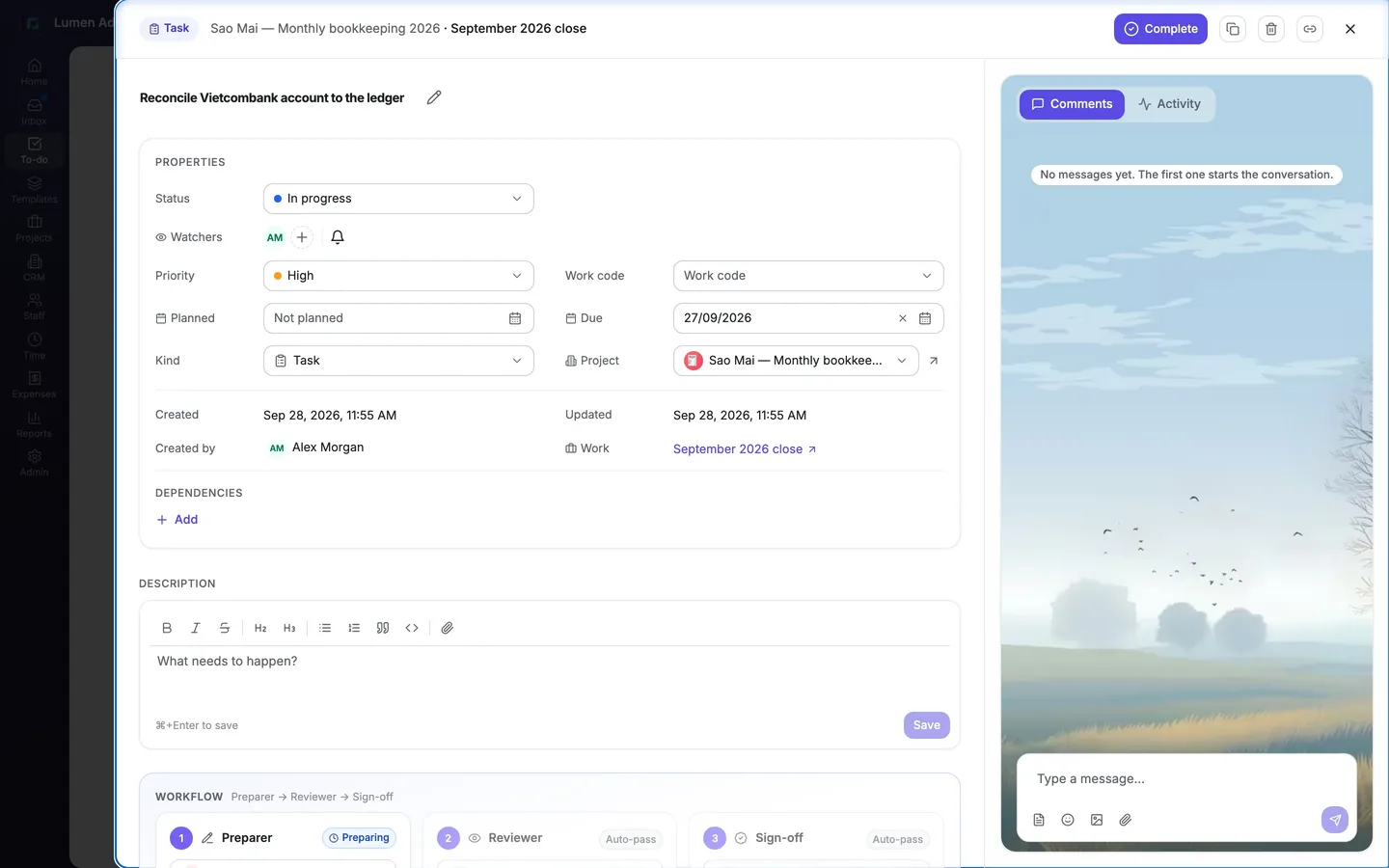Open the Planned date calendar icon
Viewport: 1389px width, 868px height.
point(515,318)
